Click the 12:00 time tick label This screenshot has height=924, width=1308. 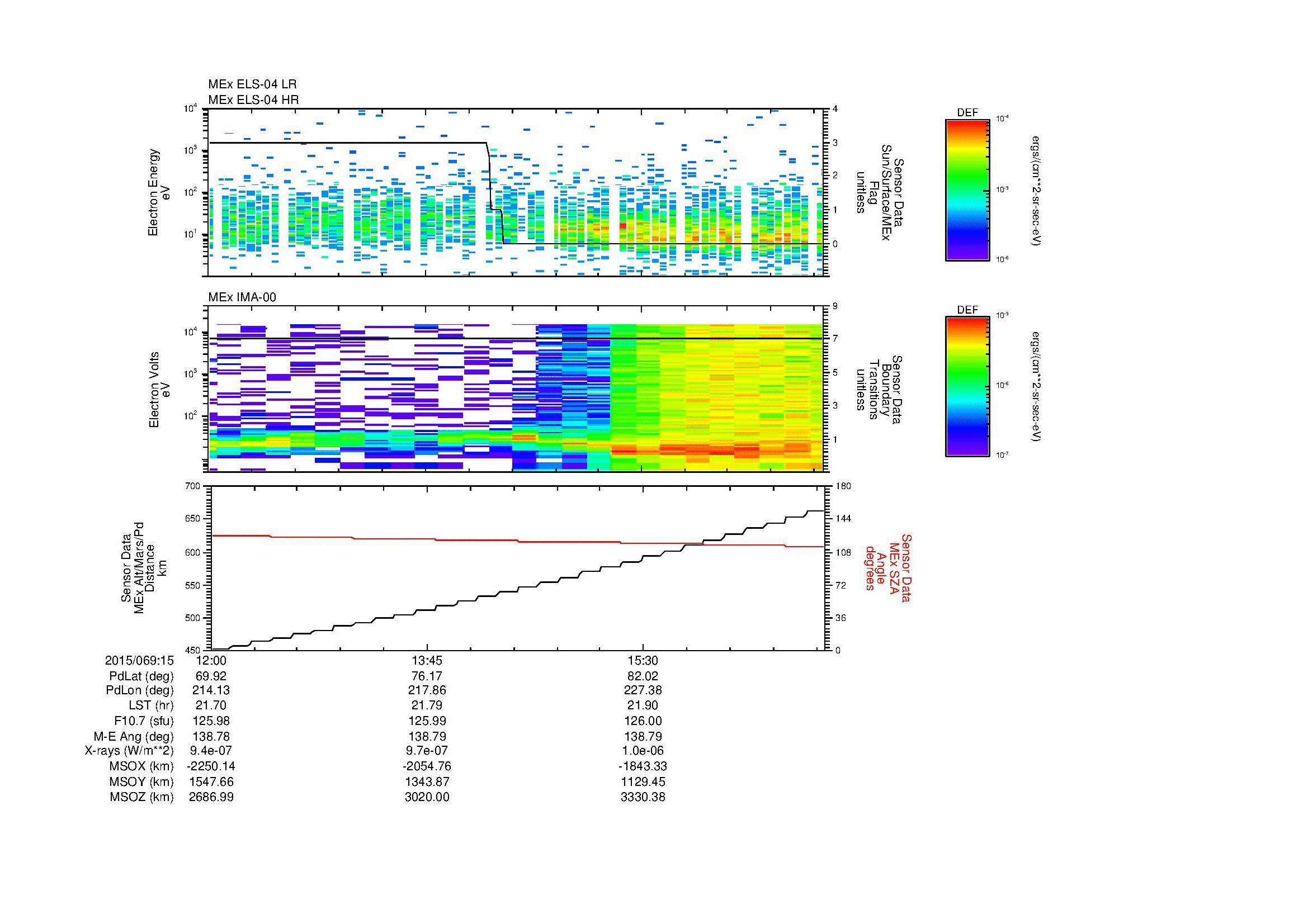211,660
